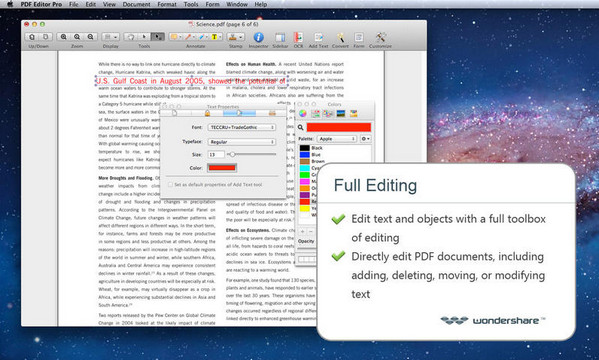Open the Tools menu
The width and height of the screenshot is (599, 360).
[191, 4]
